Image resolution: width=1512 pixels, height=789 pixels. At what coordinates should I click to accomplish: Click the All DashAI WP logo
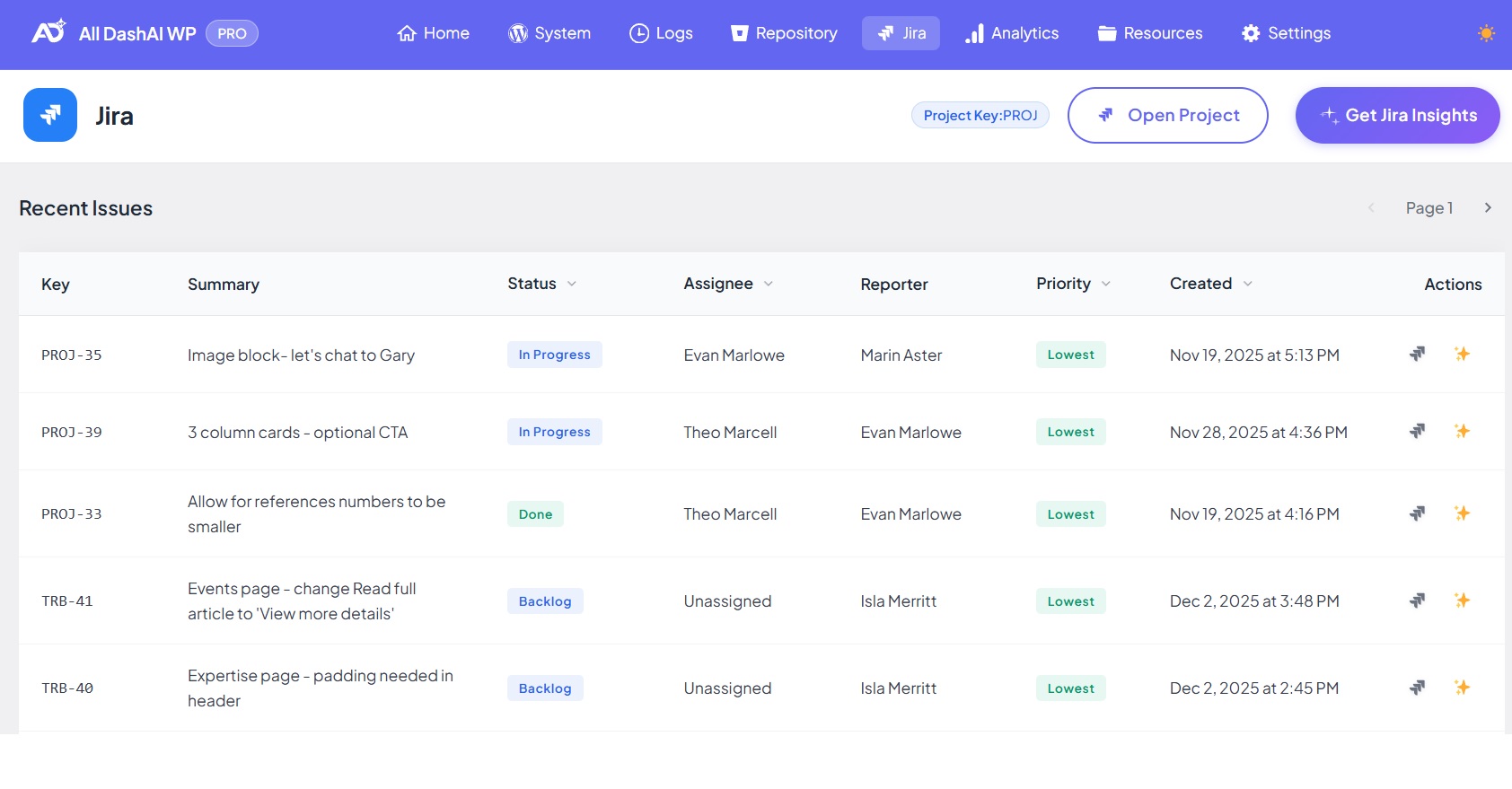tap(48, 32)
